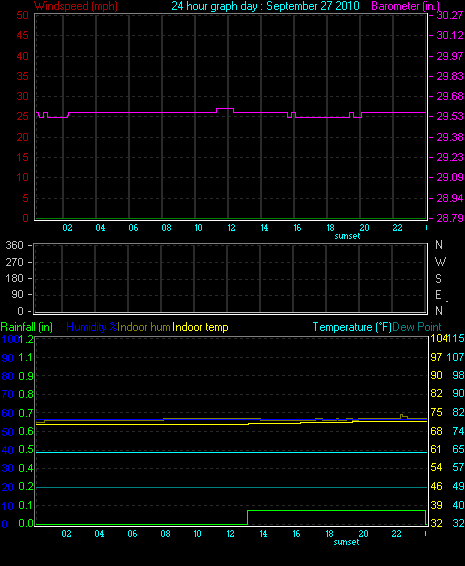This screenshot has height=566, width=465.
Task: Click the W compass label
Action: (x=440, y=262)
